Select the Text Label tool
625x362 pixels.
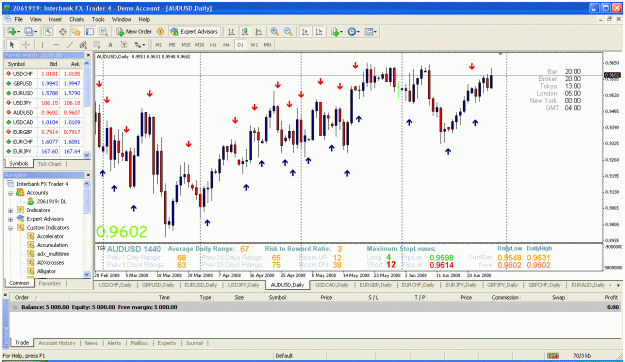(124, 45)
